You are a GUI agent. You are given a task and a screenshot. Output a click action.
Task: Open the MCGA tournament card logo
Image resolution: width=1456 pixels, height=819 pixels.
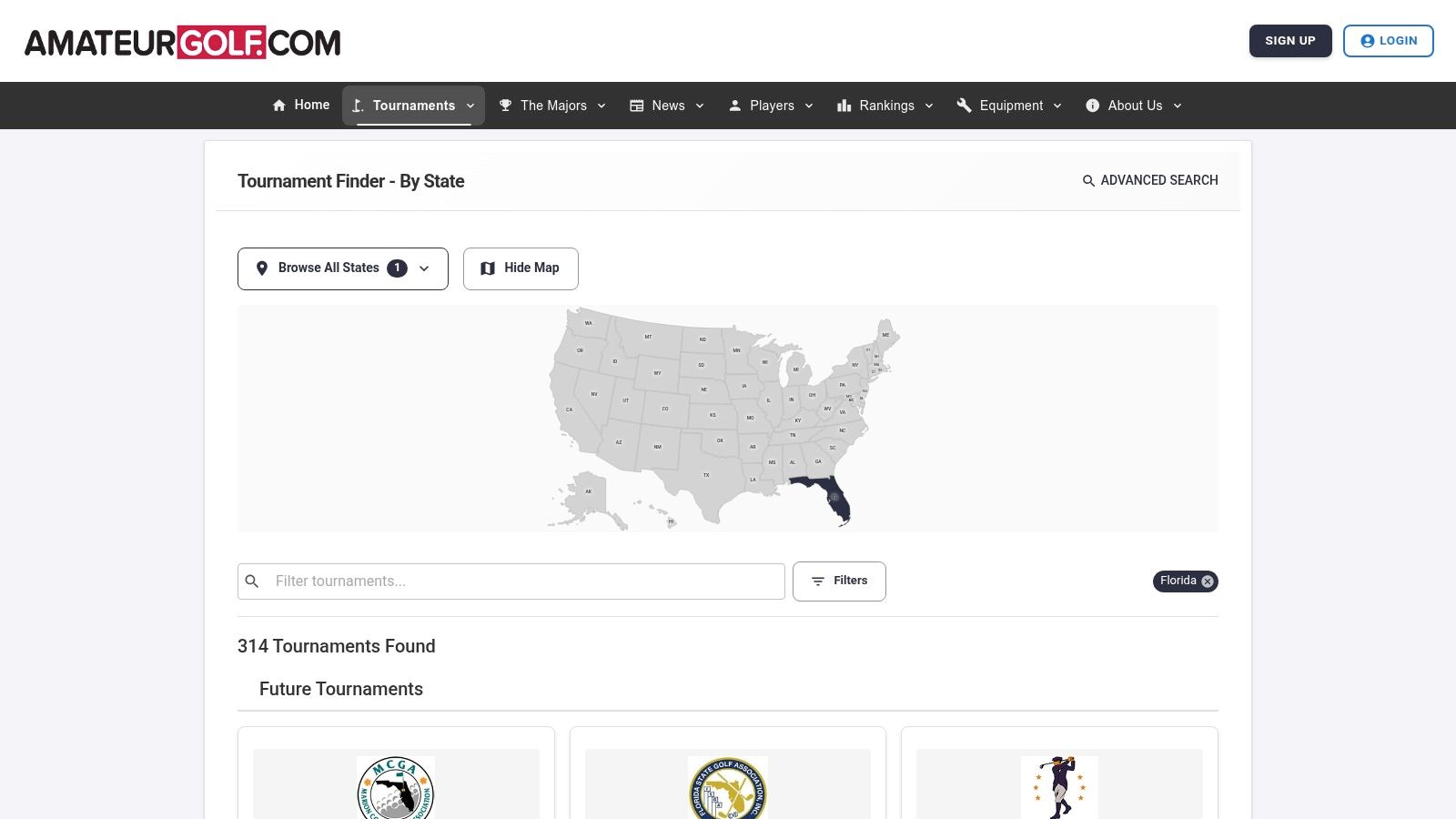(396, 788)
